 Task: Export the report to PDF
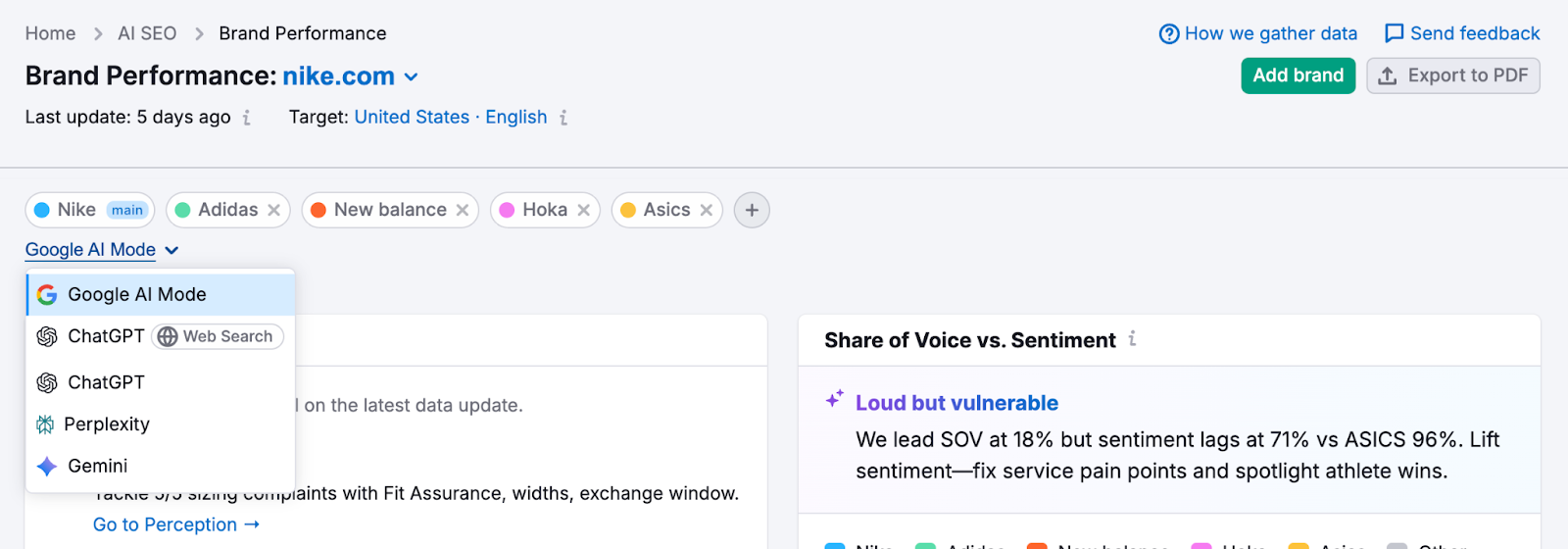click(1452, 75)
